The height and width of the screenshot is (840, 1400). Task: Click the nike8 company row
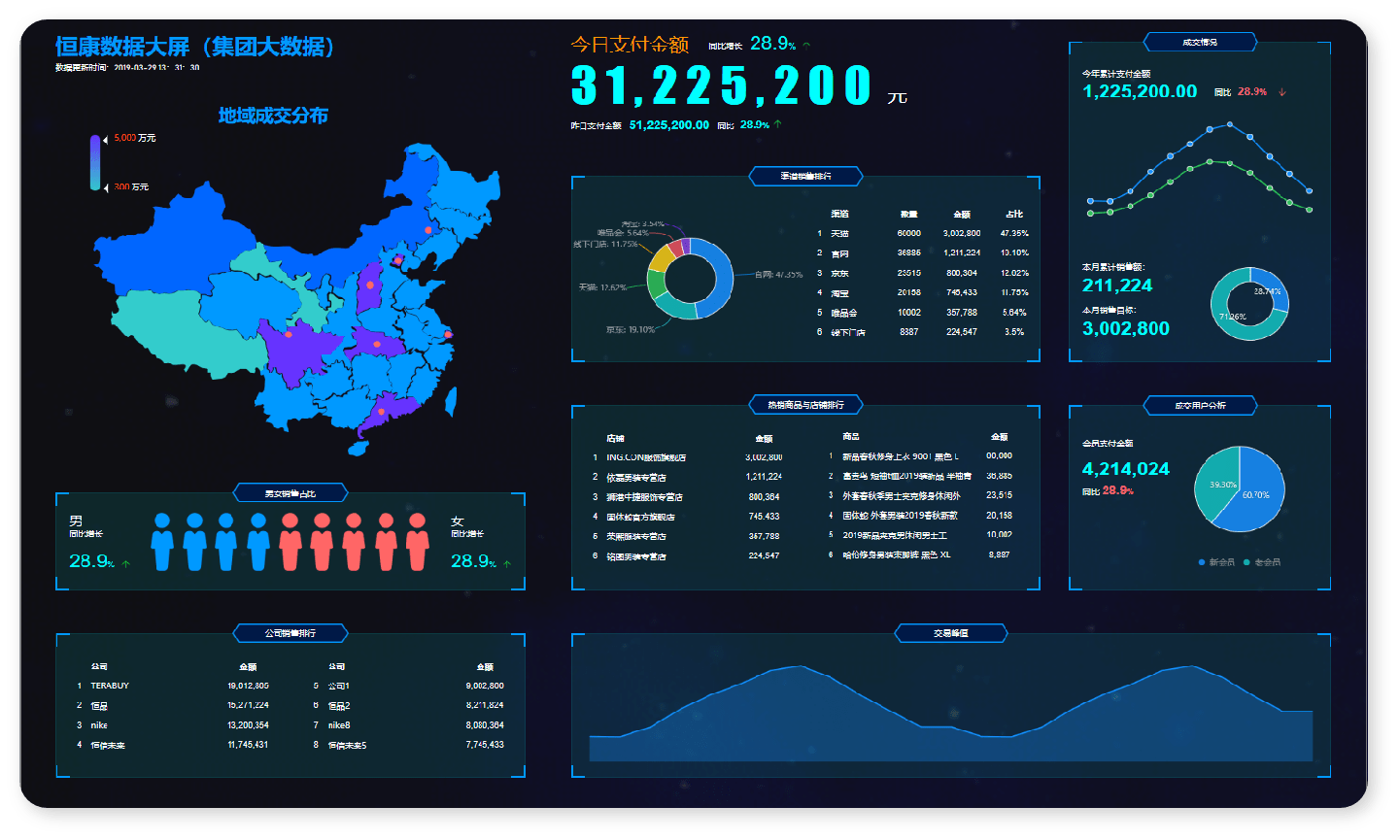pos(409,725)
